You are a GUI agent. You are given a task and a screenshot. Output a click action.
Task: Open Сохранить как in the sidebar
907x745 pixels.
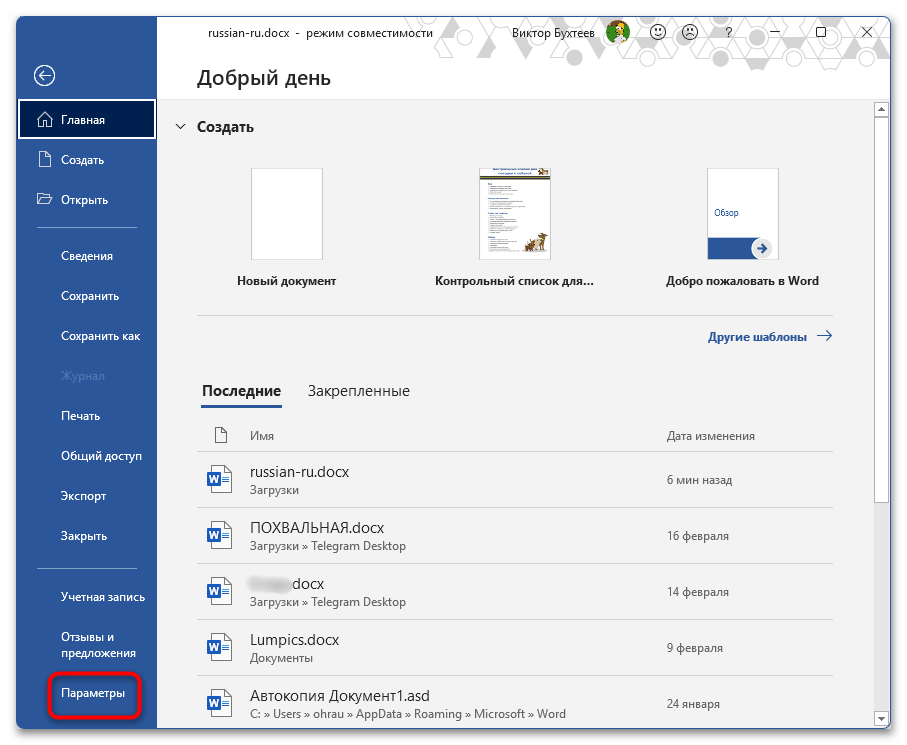pyautogui.click(x=100, y=336)
